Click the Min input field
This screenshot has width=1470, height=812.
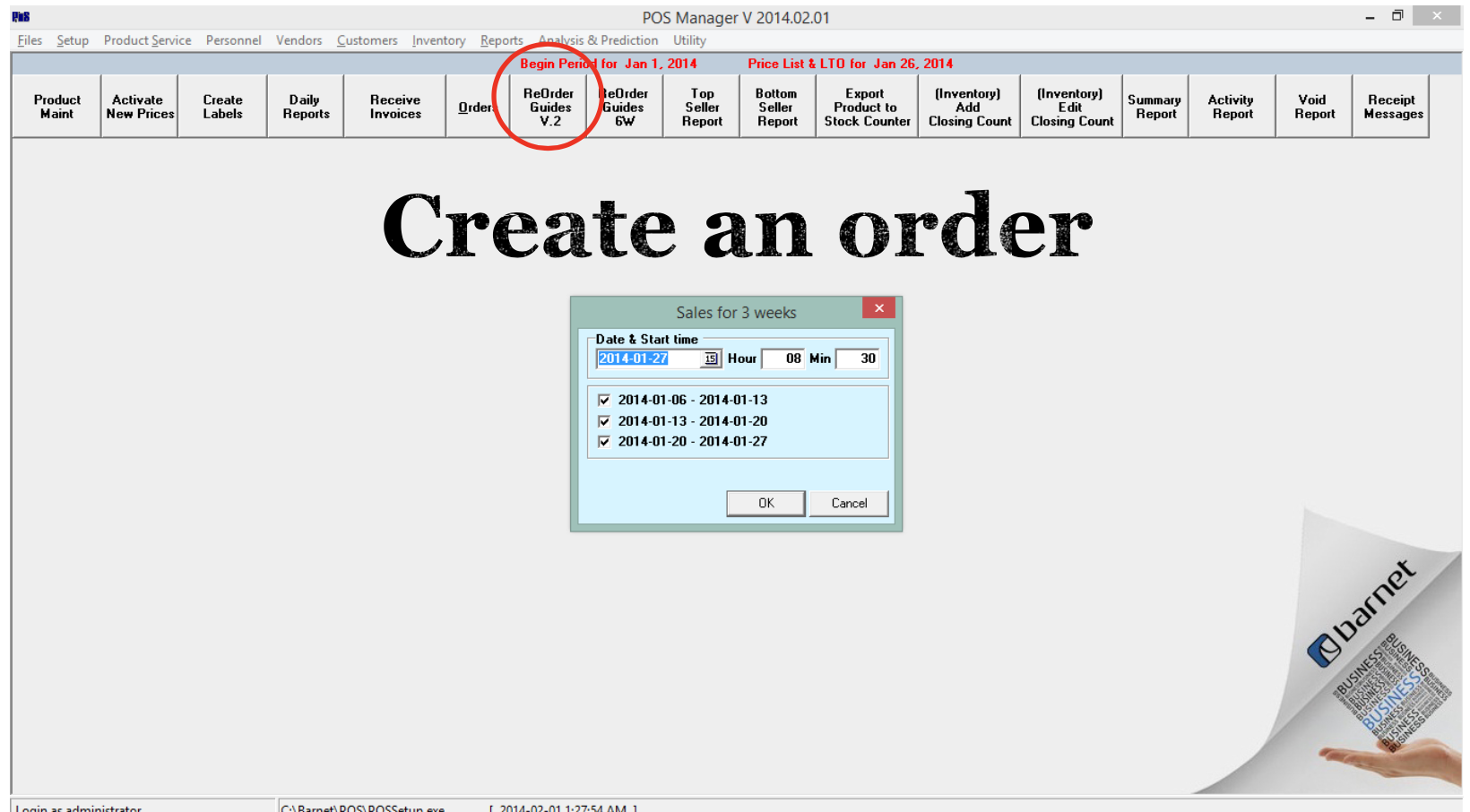tap(858, 359)
